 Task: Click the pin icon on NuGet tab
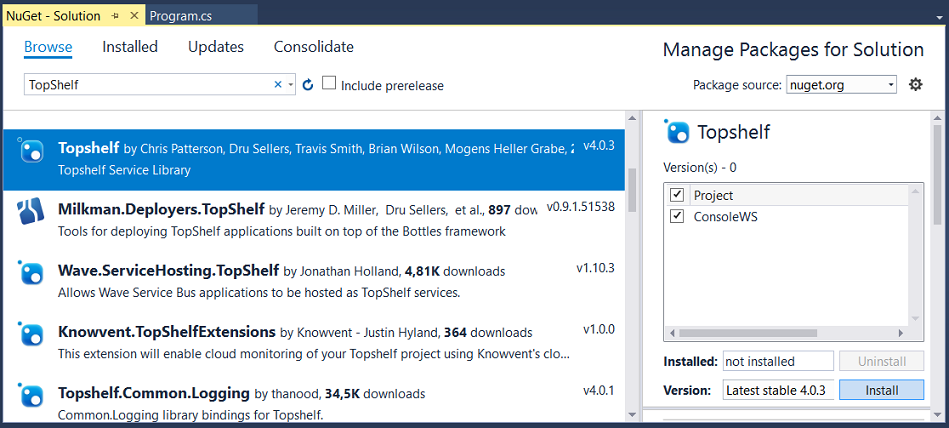pos(116,16)
